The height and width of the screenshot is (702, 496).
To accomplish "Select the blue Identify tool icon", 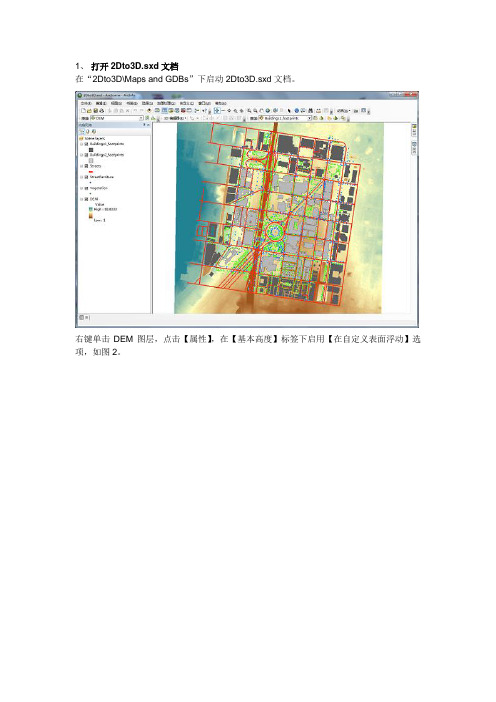I will pos(297,111).
